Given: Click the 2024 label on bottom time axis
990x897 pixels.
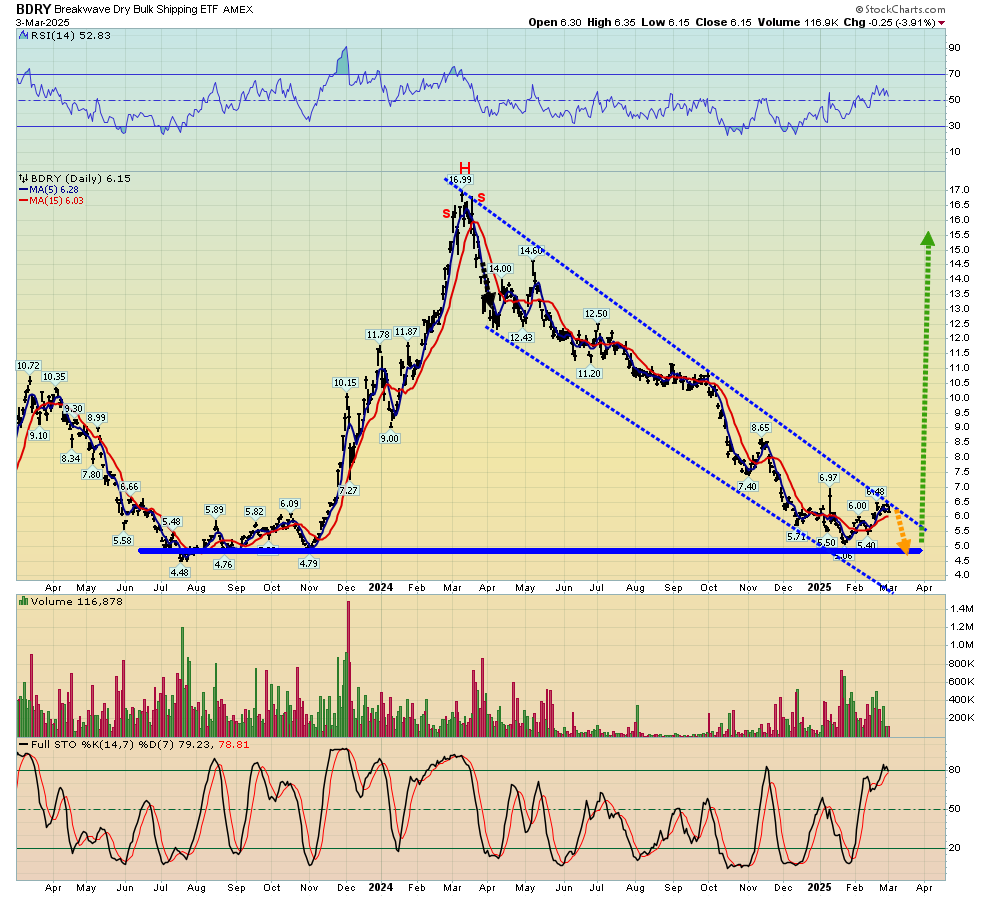Looking at the screenshot, I should click(x=380, y=886).
